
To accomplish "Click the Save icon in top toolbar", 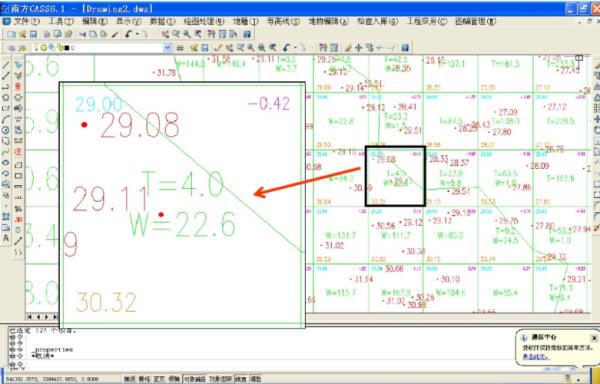I will tap(33, 34).
